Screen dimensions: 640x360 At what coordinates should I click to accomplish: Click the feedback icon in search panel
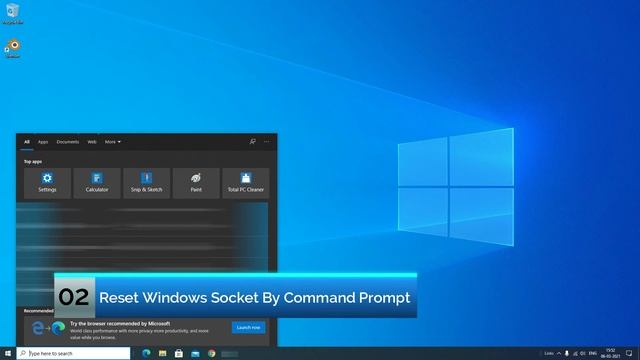[253, 142]
